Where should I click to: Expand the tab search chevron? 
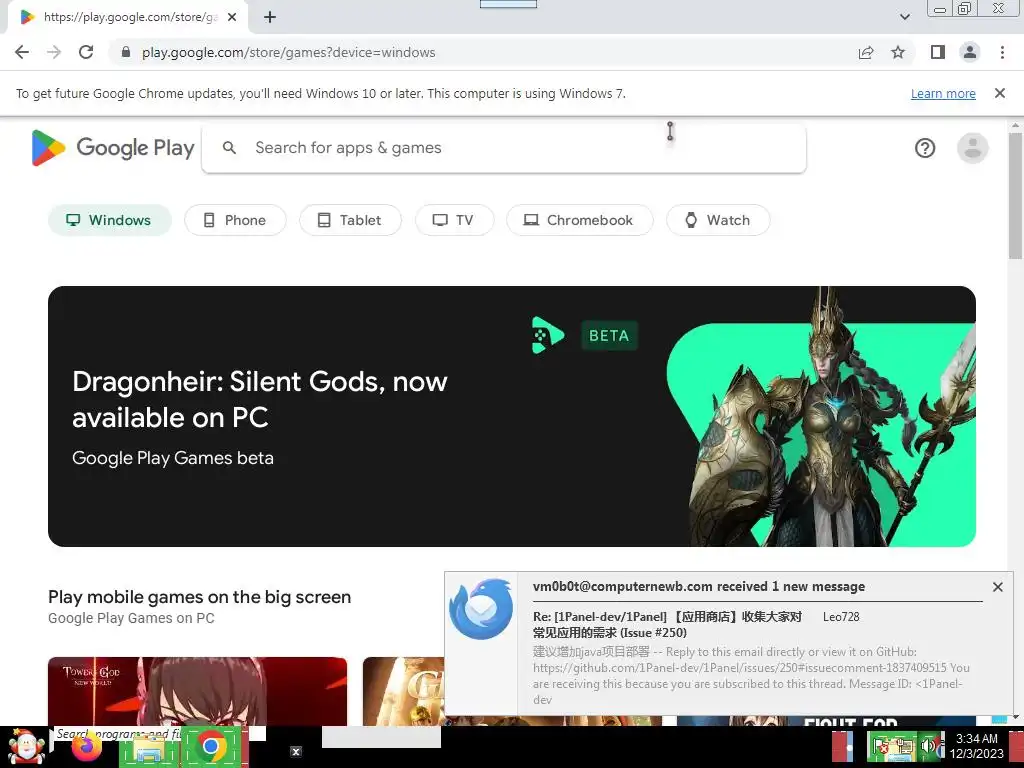pyautogui.click(x=904, y=17)
